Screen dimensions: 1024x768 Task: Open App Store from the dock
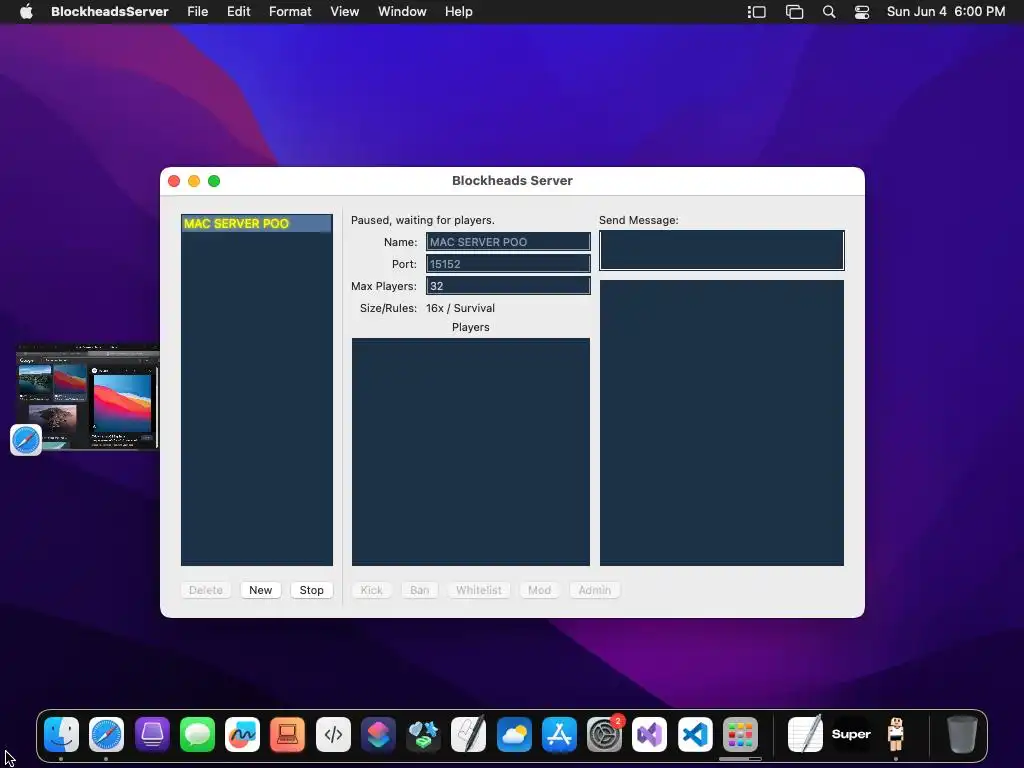pyautogui.click(x=559, y=734)
